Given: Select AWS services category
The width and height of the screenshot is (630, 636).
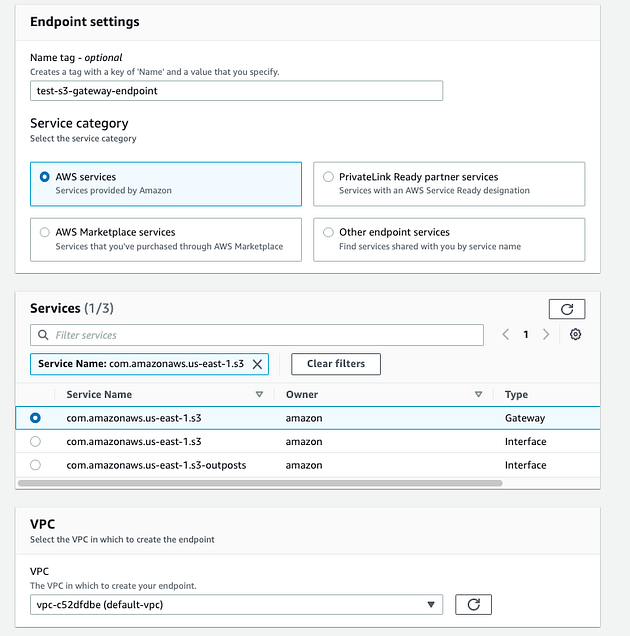Looking at the screenshot, I should [44, 177].
